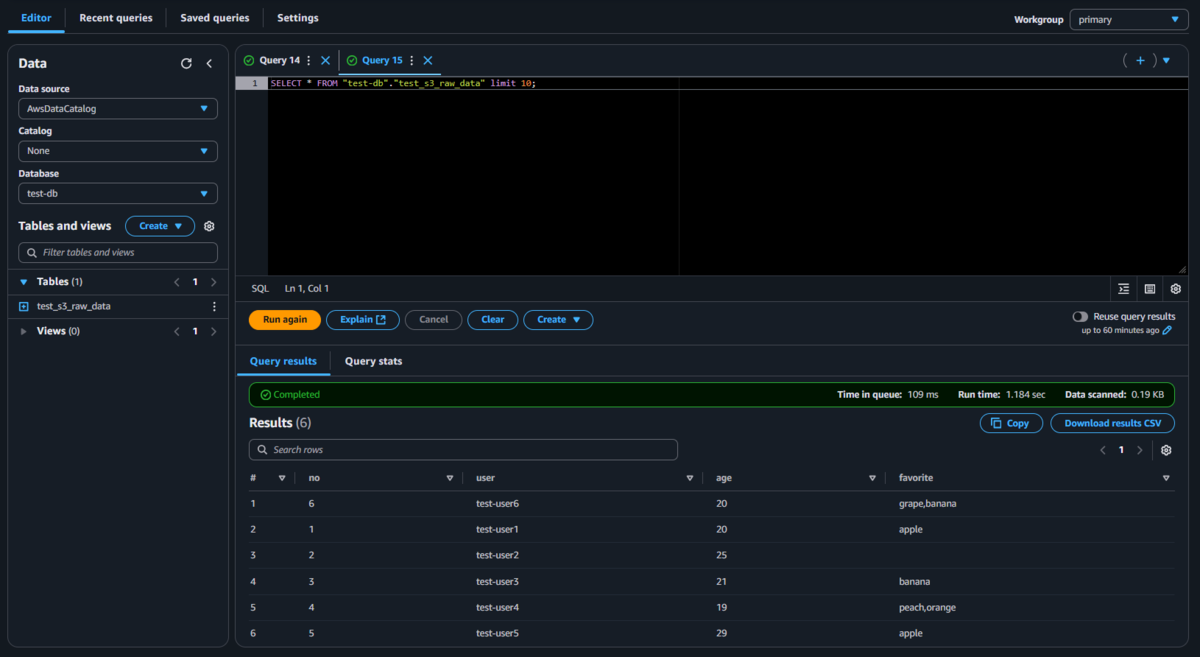Open the Catalog None dropdown
The width and height of the screenshot is (1200, 657).
[118, 151]
